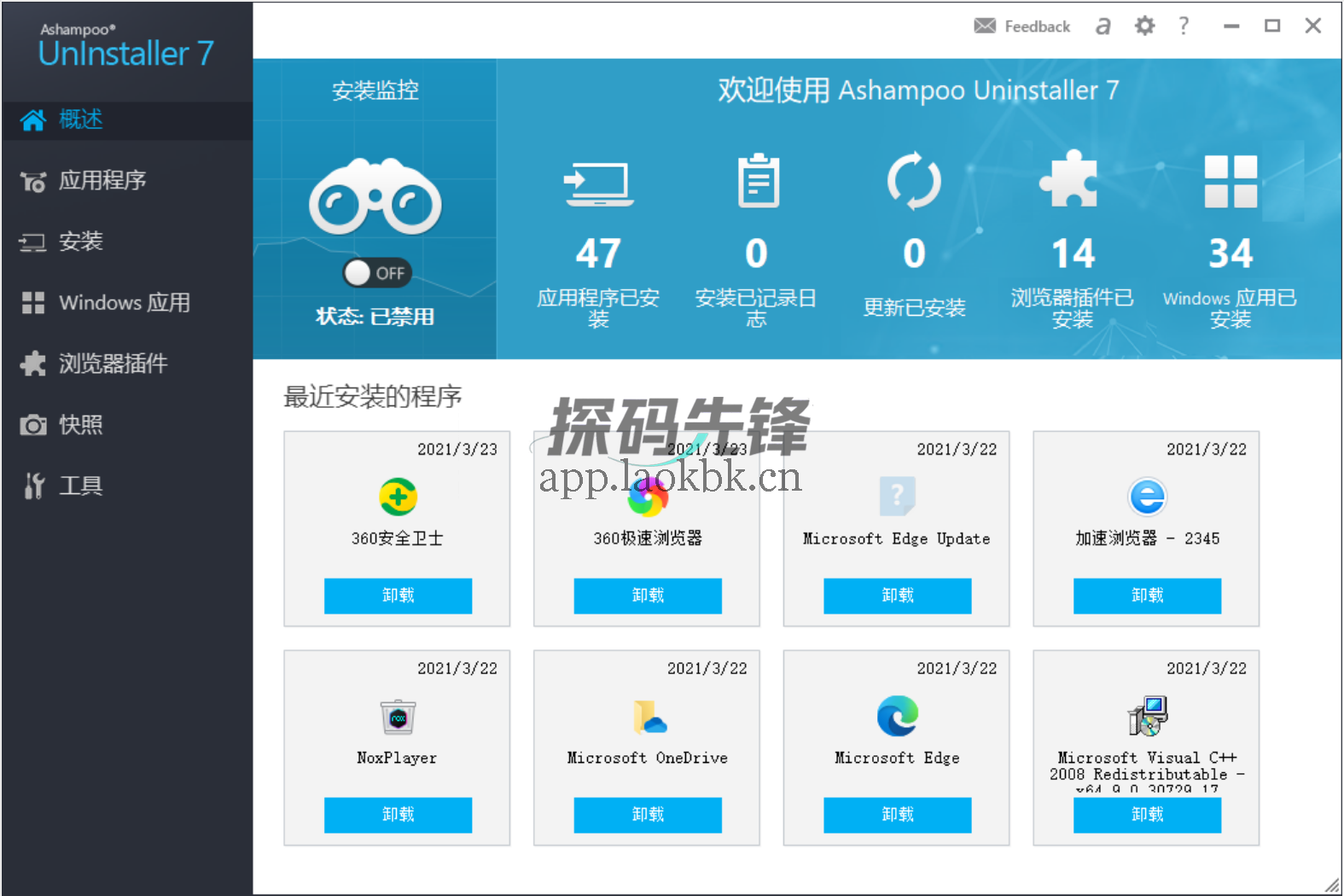Click the 360极速浏览器 app icon
Image resolution: width=1344 pixels, height=896 pixels.
click(x=648, y=497)
